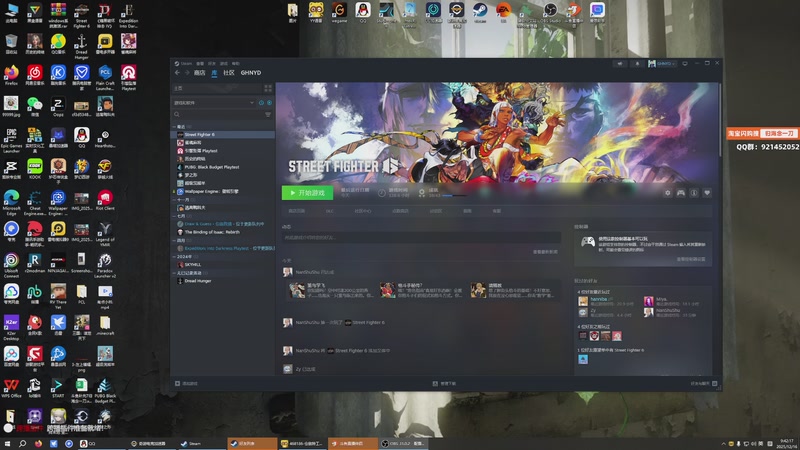Collapse the 2024 library category
800x450 pixels.
point(174,257)
